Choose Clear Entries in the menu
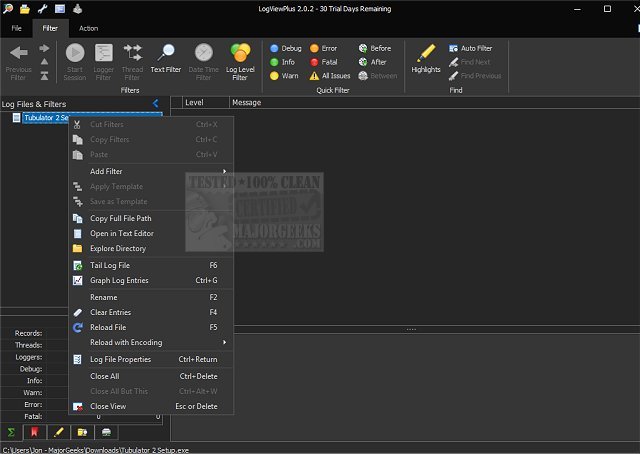Viewport: 640px width, 454px height. (x=151, y=312)
